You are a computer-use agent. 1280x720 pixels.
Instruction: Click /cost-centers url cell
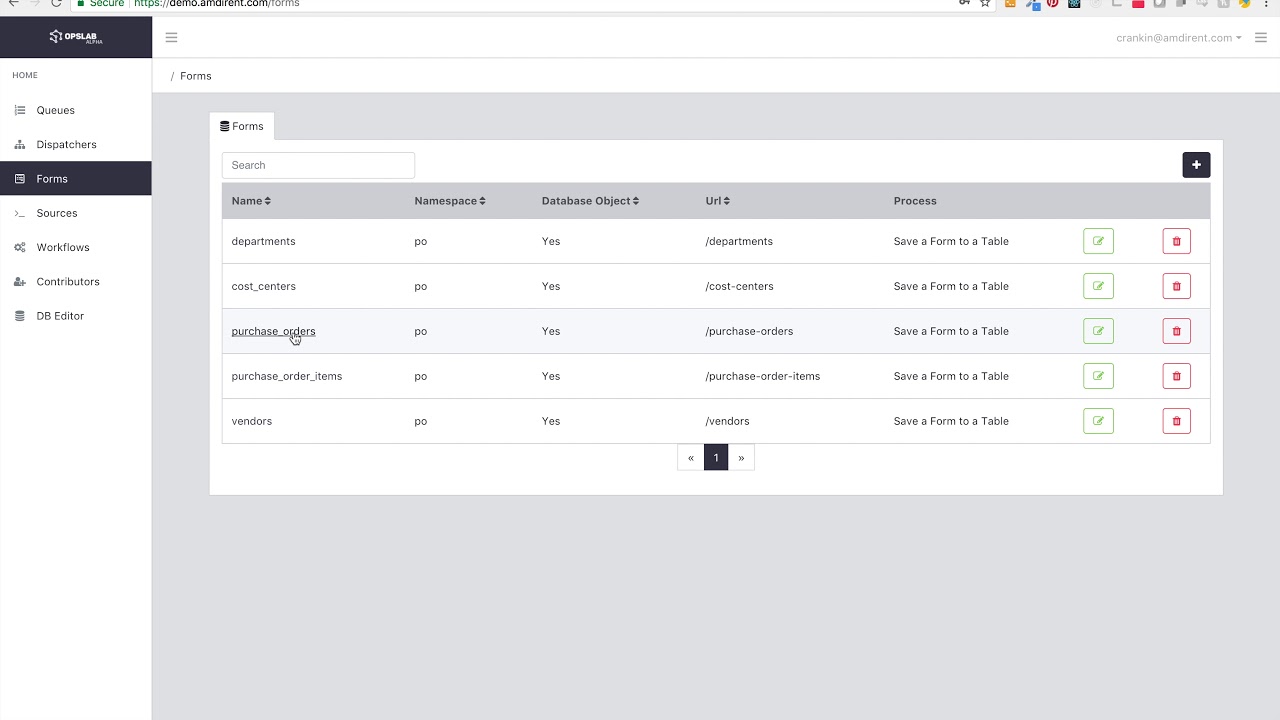[739, 286]
